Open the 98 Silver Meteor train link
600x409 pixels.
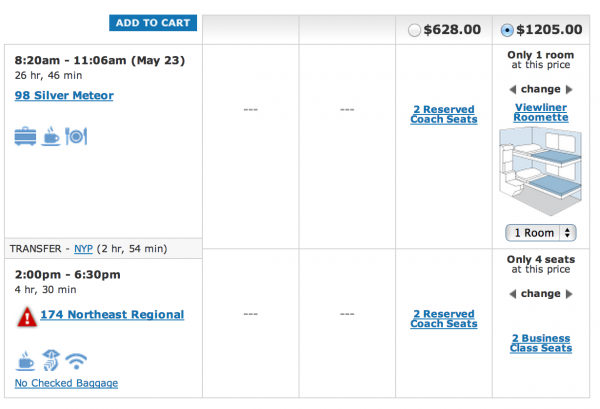(64, 95)
